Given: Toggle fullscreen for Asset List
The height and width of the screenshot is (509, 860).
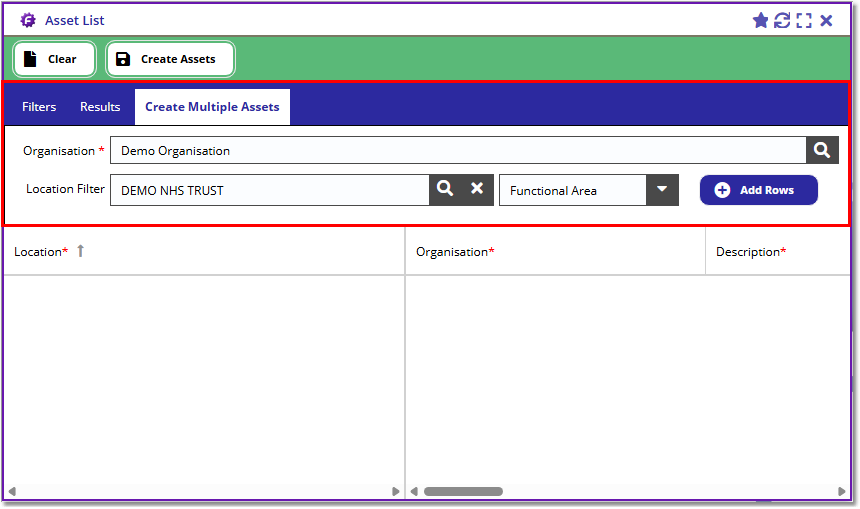Looking at the screenshot, I should click(804, 21).
